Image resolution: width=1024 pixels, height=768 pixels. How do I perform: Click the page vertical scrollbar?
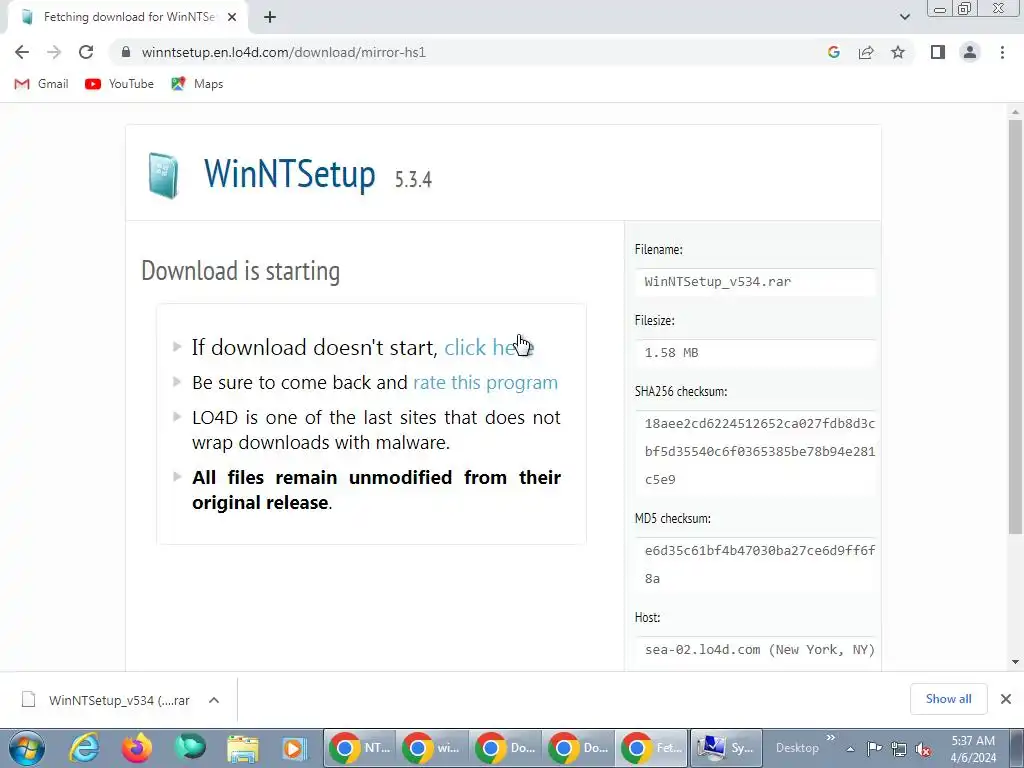pyautogui.click(x=1015, y=327)
